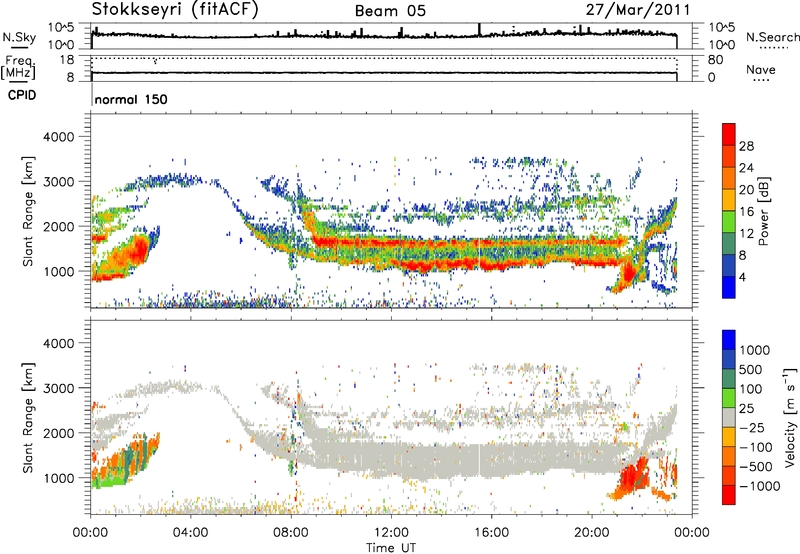Select the Time UT axis title
Viewport: 800px width, 554px height.
391,547
